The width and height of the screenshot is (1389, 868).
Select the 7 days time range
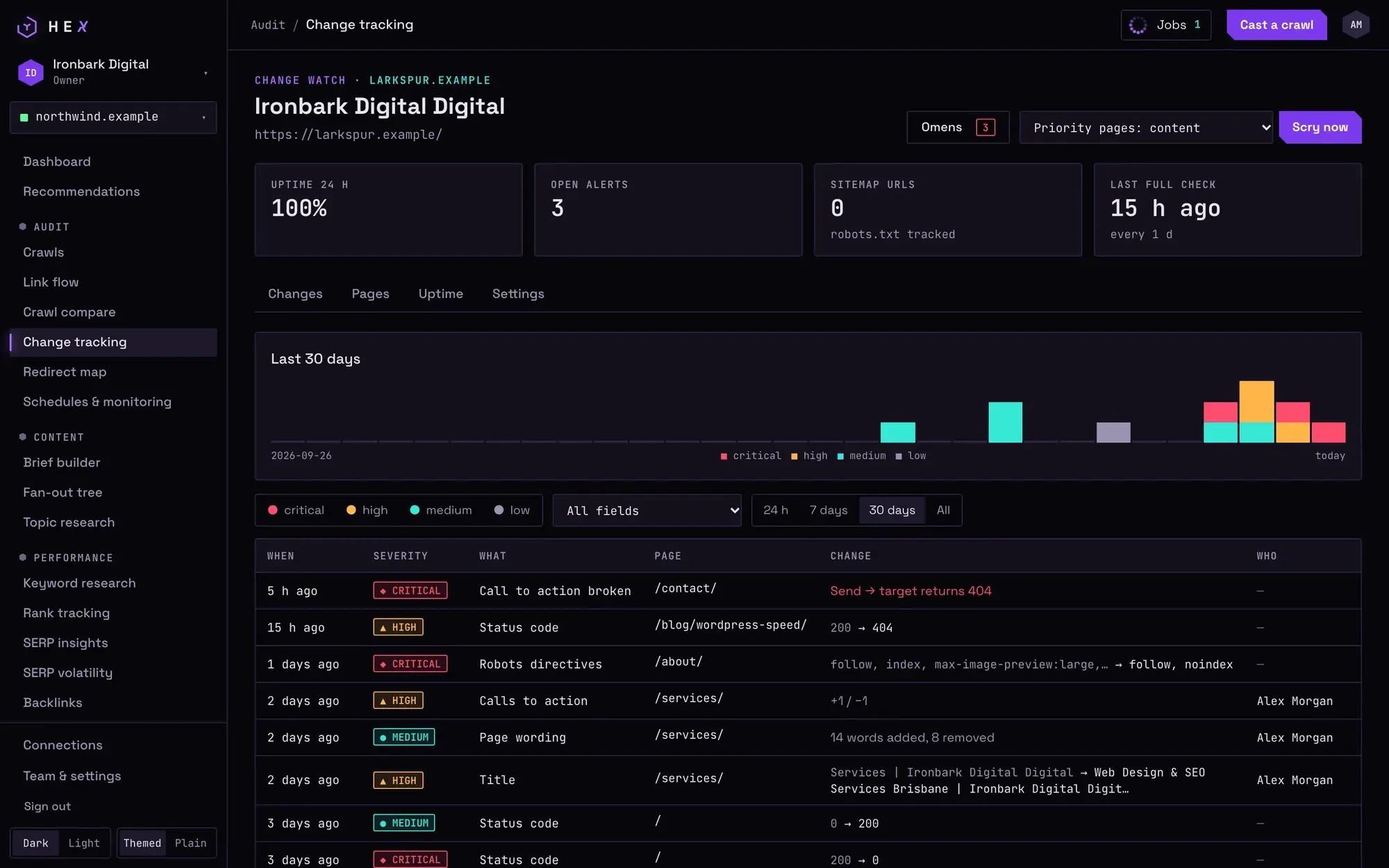[829, 510]
